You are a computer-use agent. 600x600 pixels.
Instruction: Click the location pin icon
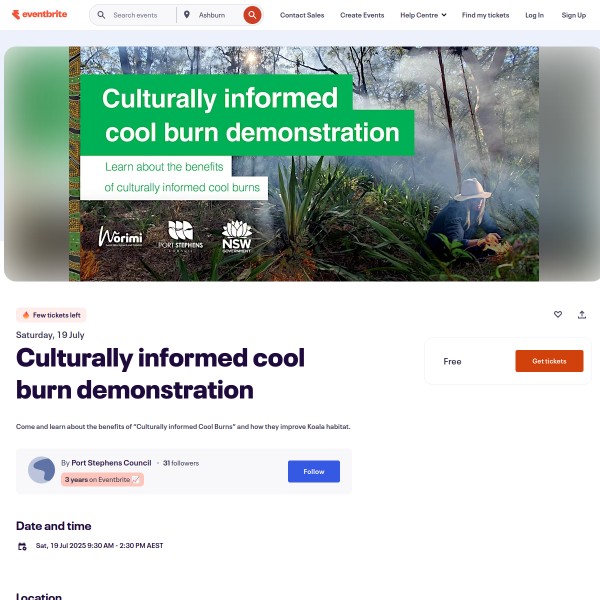(187, 15)
